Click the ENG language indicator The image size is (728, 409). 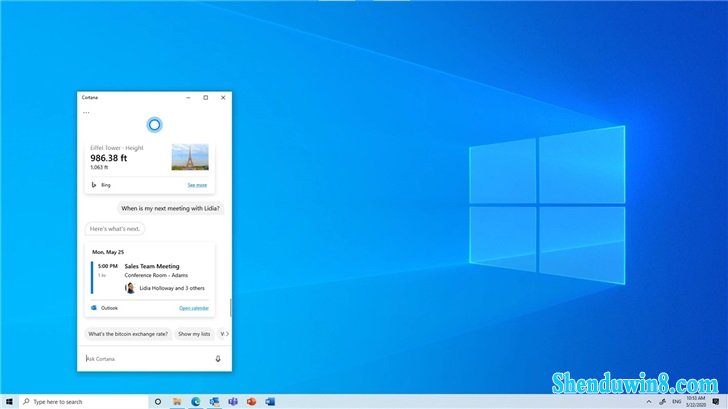tap(676, 402)
